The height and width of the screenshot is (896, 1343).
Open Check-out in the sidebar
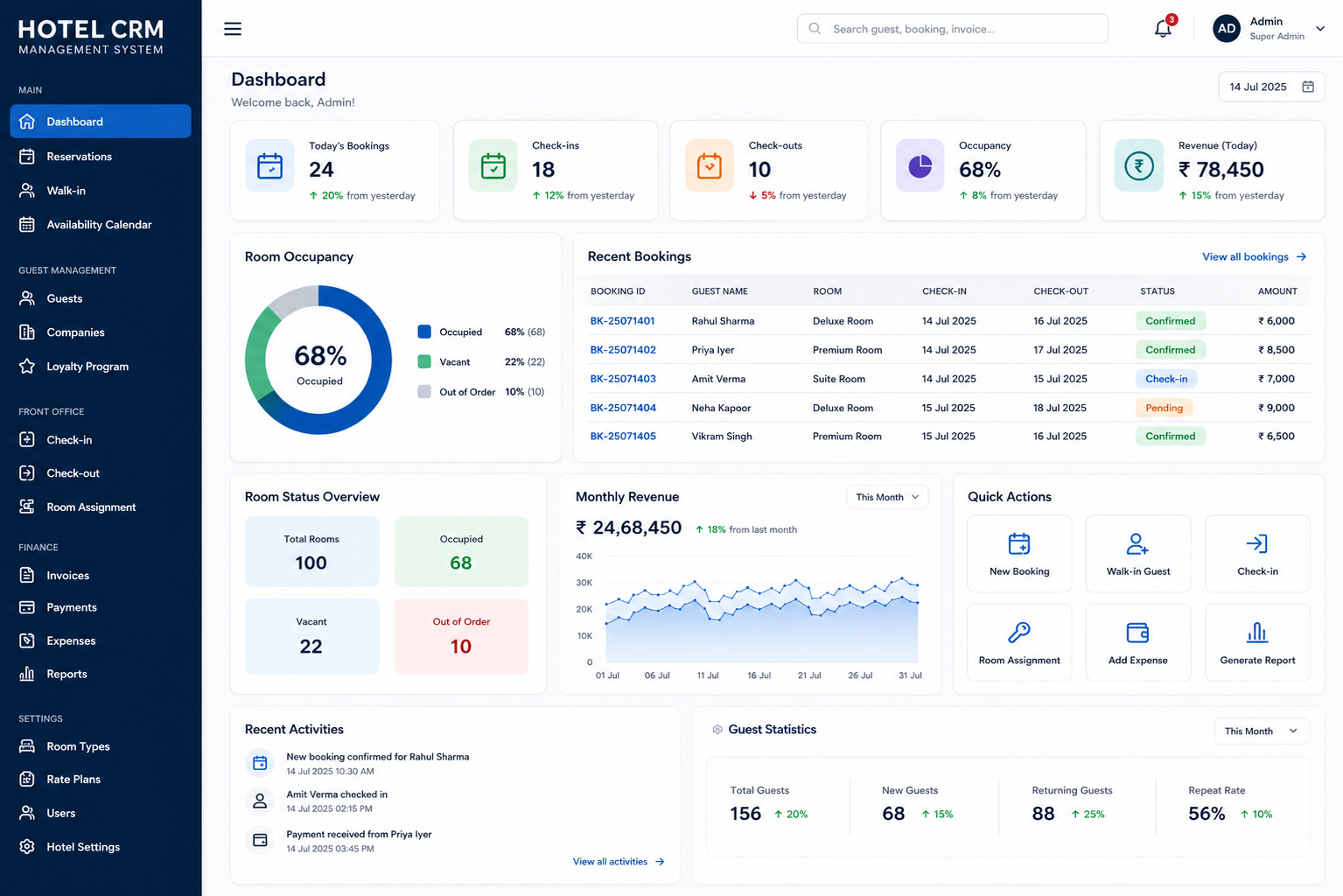pos(101,473)
